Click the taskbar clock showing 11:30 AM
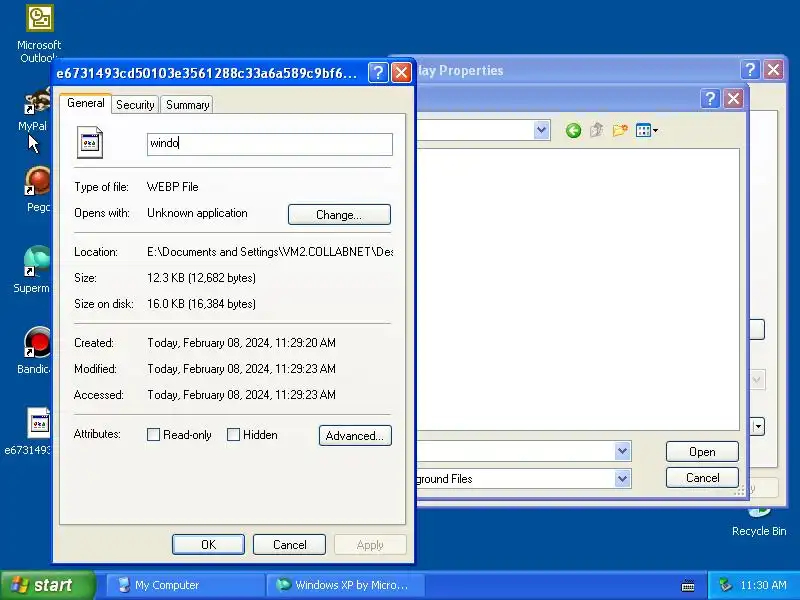Viewport: 800px width, 600px height. pyautogui.click(x=763, y=585)
